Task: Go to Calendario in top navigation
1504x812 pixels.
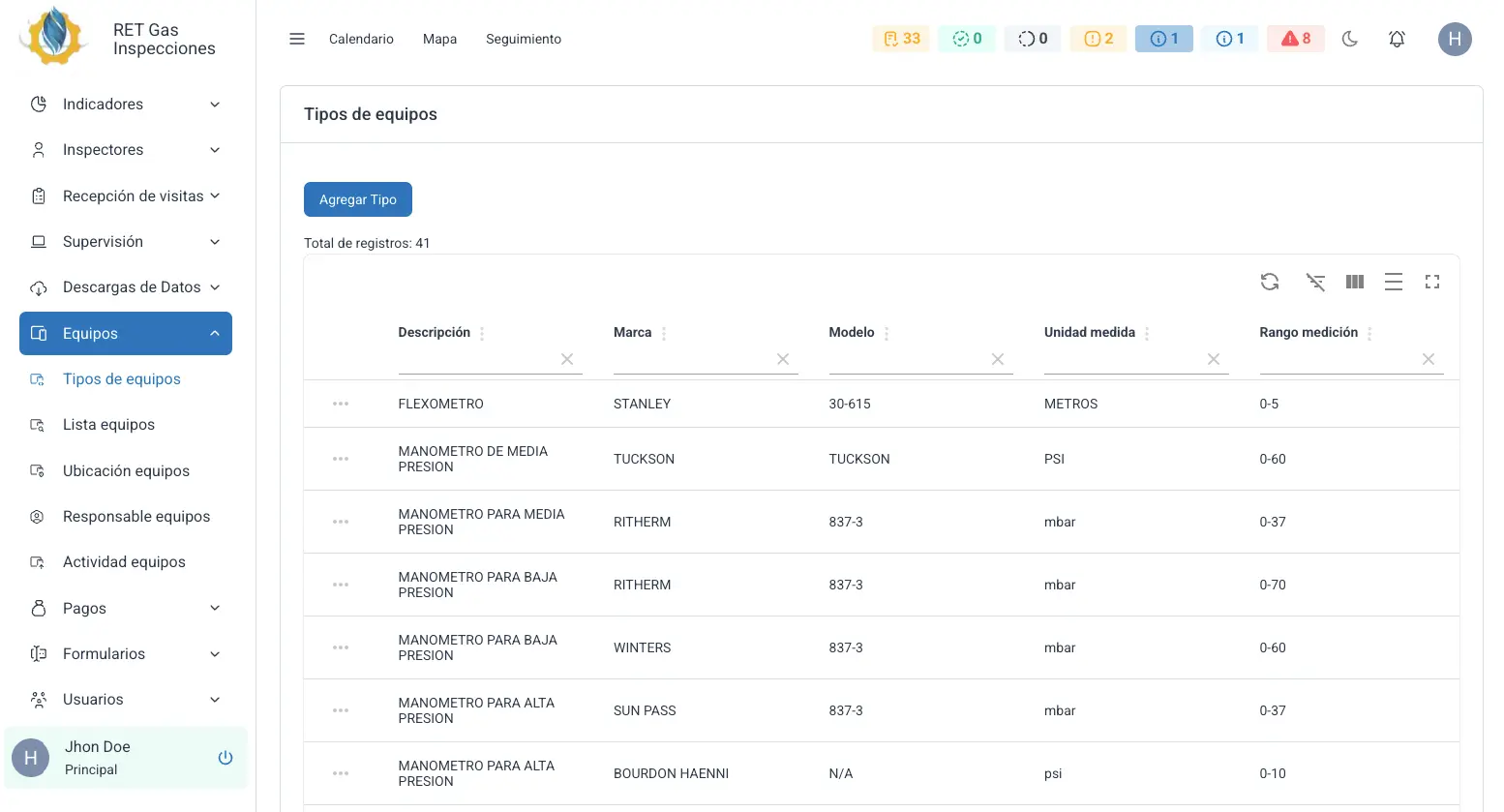Action: (361, 39)
